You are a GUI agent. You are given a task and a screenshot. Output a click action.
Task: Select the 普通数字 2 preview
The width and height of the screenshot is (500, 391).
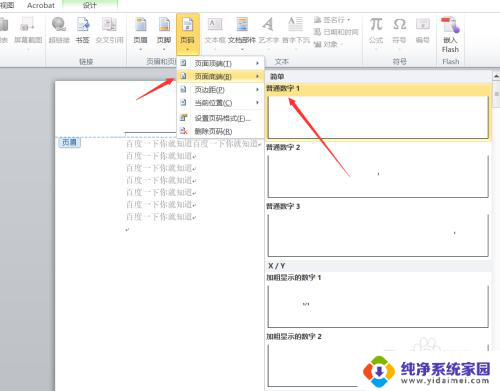coord(378,176)
